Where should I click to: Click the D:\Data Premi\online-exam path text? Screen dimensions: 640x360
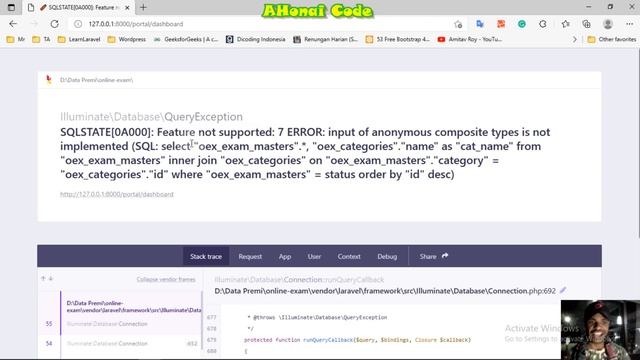[96, 80]
